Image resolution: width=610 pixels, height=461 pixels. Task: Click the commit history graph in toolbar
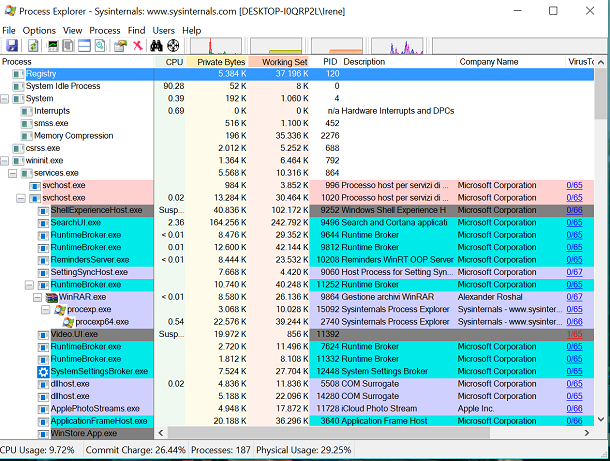pyautogui.click(x=276, y=46)
